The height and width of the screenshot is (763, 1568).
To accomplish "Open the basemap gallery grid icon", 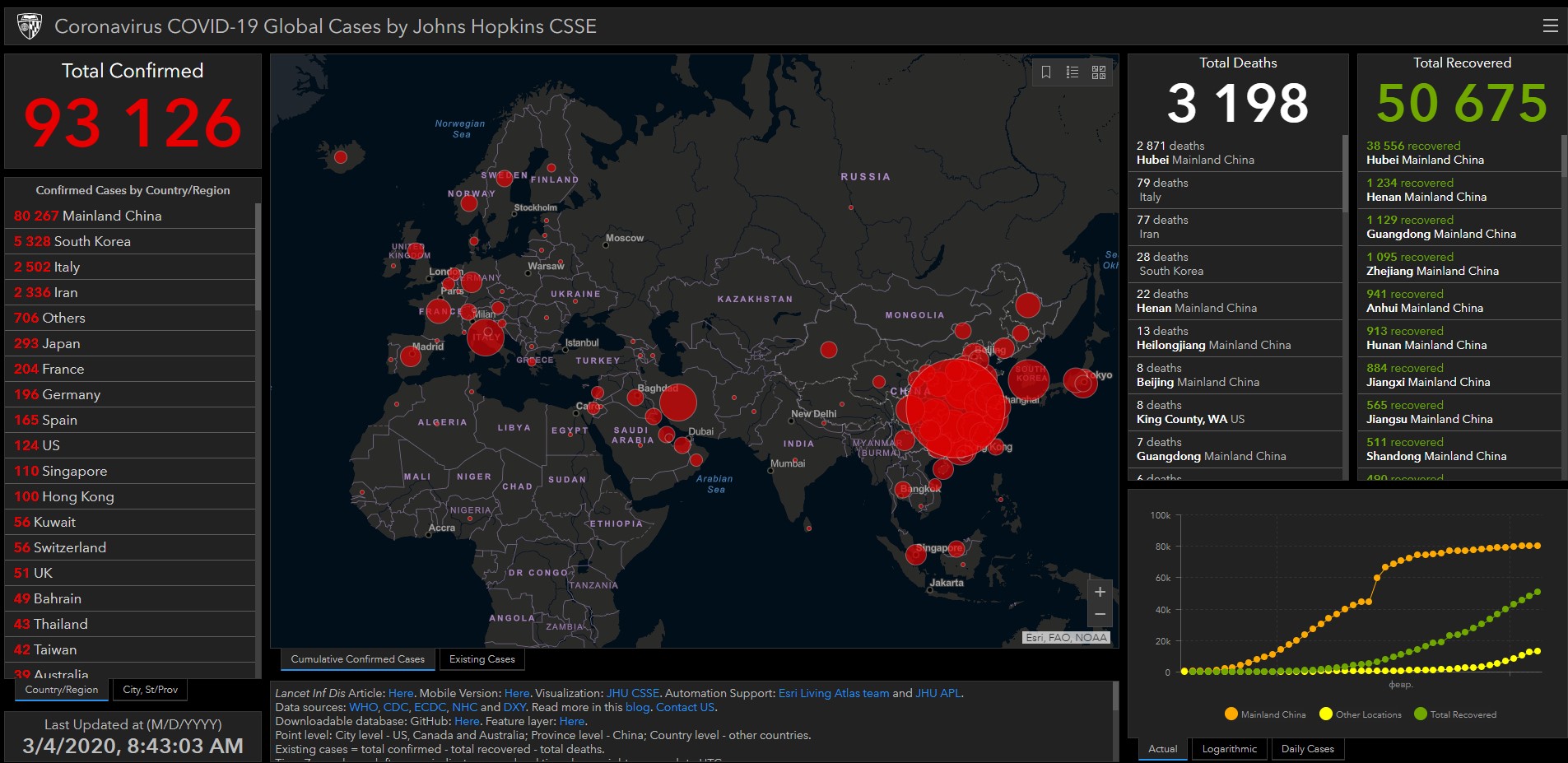I will click(1099, 72).
